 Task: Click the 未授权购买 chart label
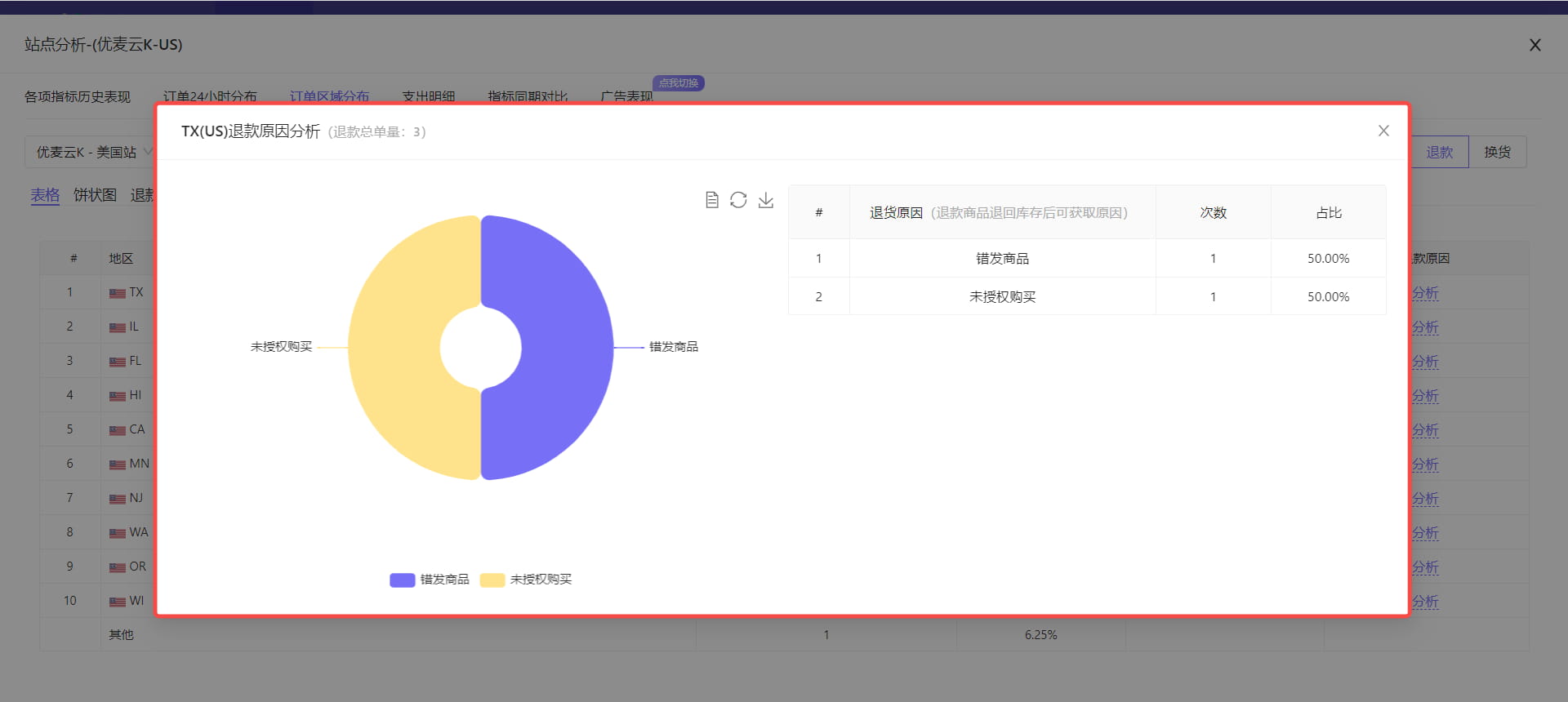click(282, 347)
